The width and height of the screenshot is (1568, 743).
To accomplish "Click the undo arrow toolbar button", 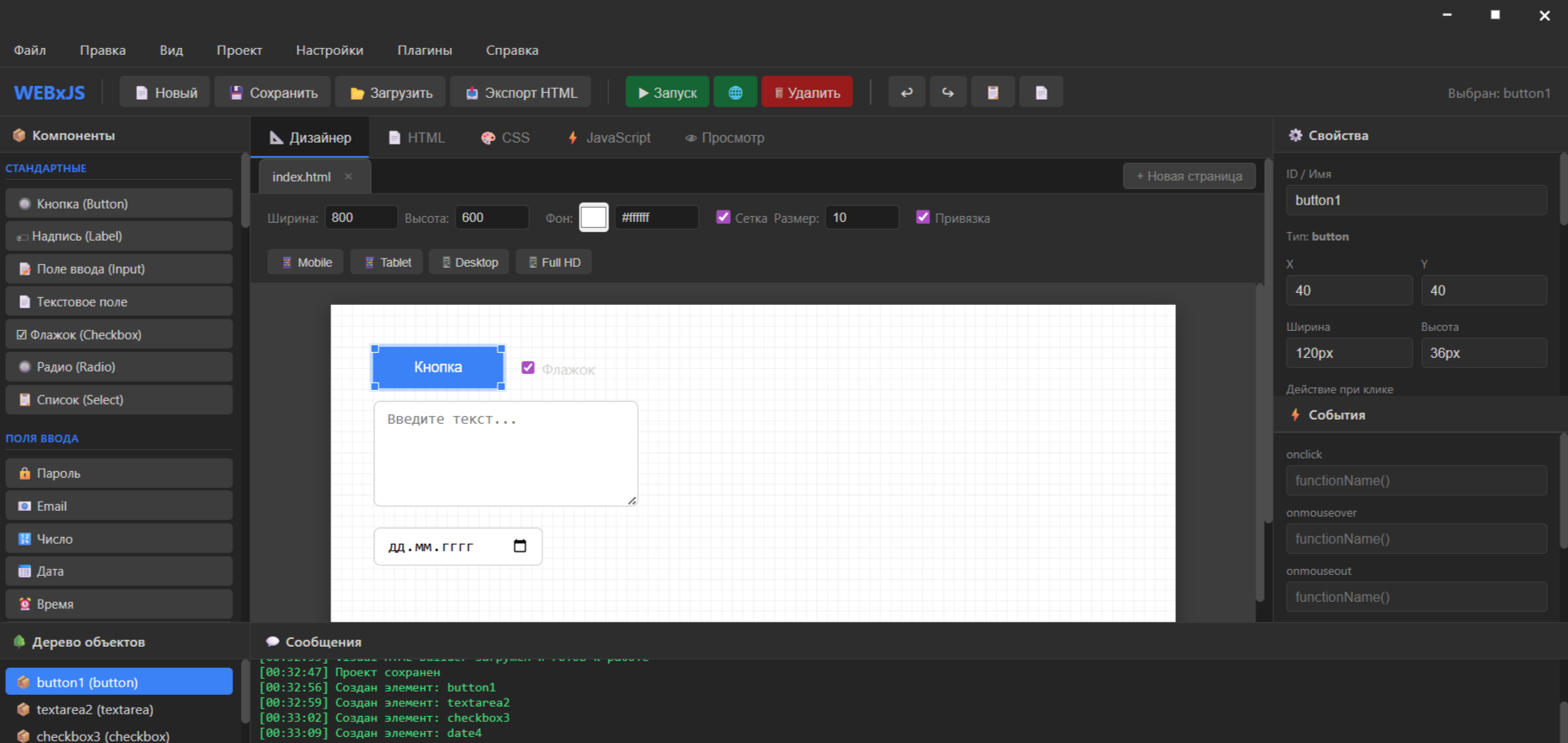I will [906, 93].
